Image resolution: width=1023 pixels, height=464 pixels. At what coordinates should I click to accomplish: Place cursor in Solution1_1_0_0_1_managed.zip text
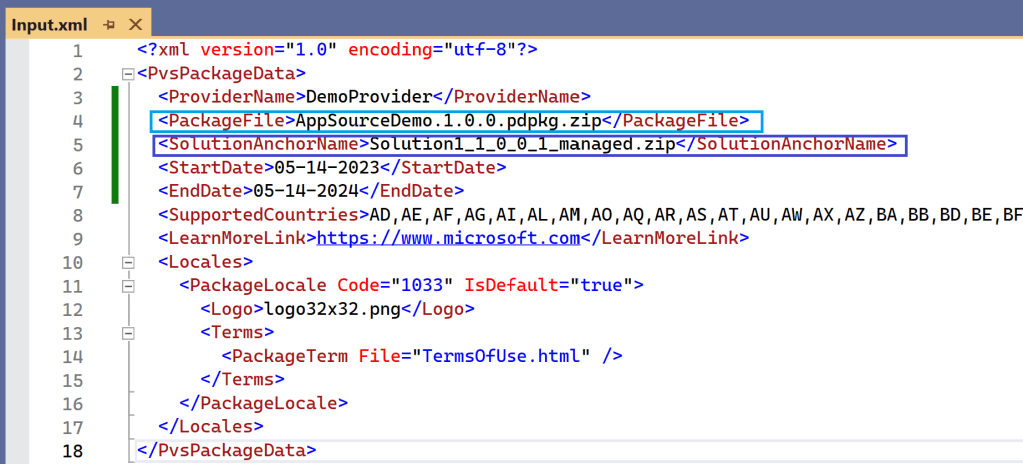point(522,144)
